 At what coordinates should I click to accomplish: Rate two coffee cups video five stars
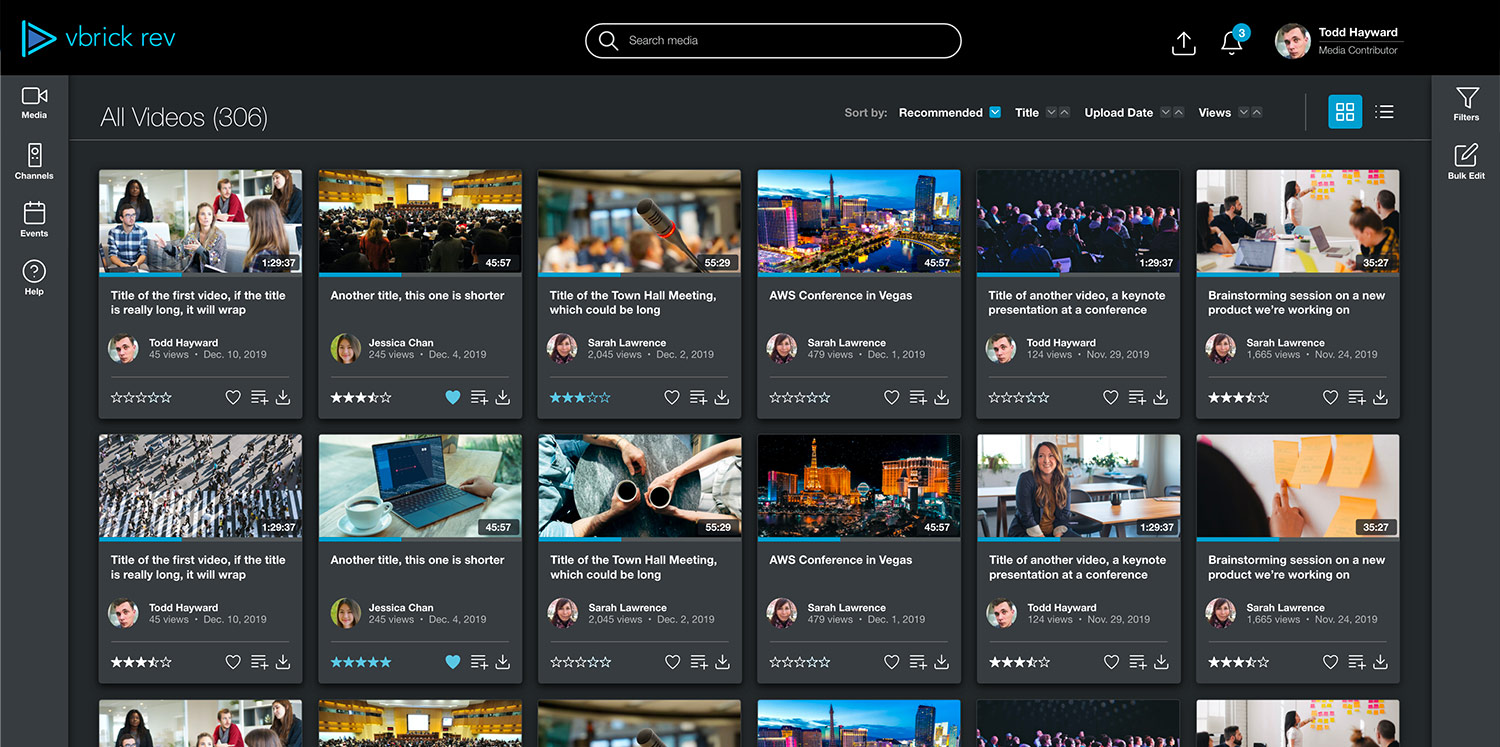coord(605,662)
